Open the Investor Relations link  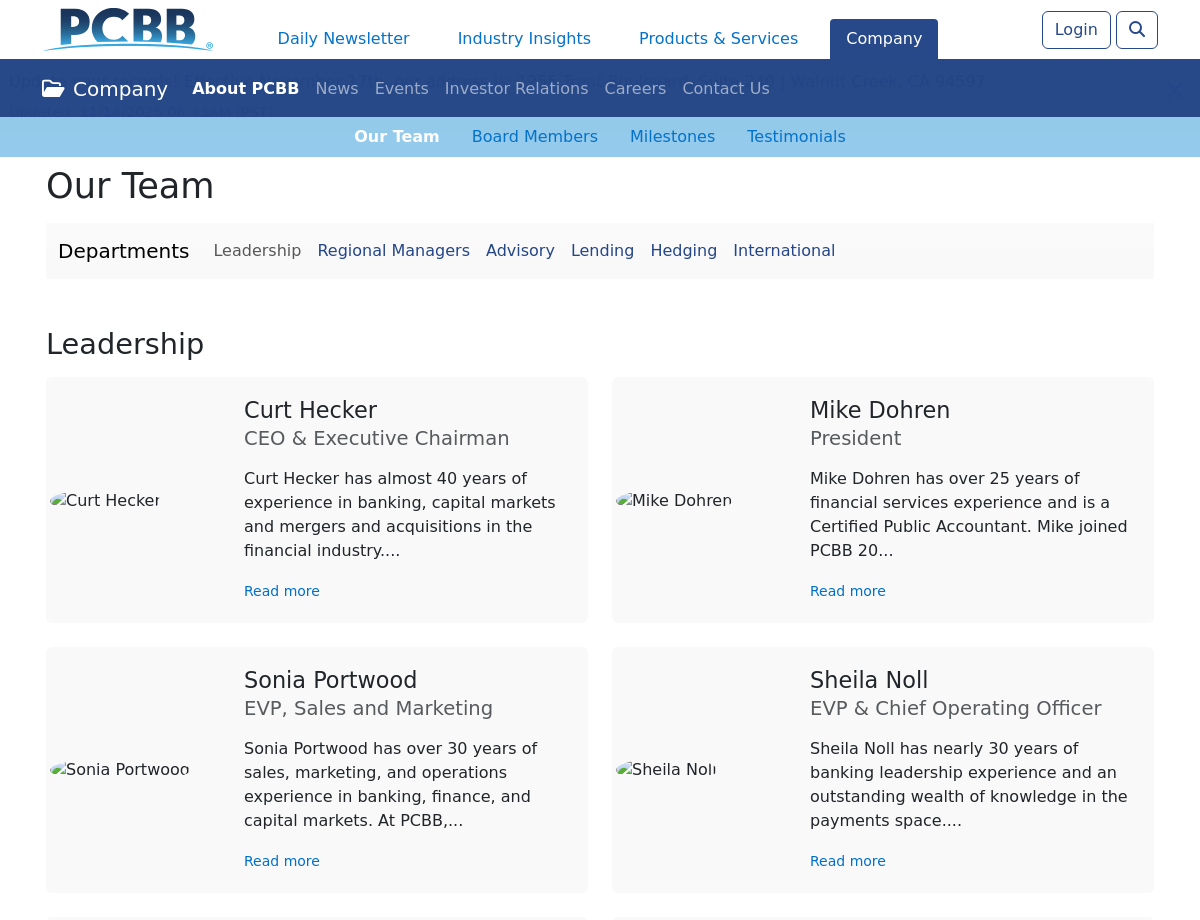click(516, 89)
